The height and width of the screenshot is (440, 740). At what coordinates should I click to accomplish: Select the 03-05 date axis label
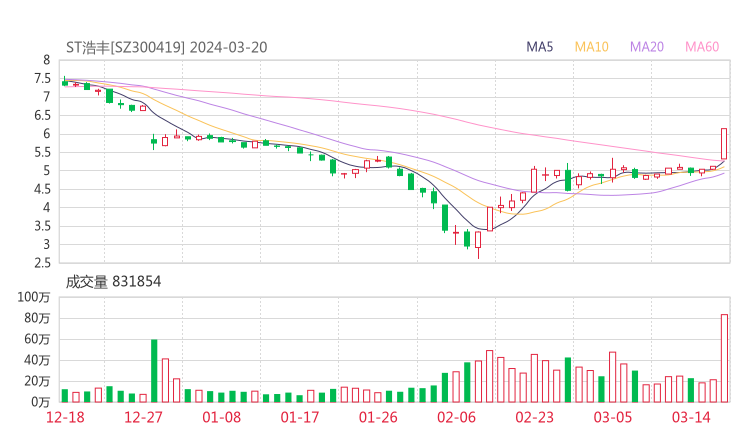[613, 417]
